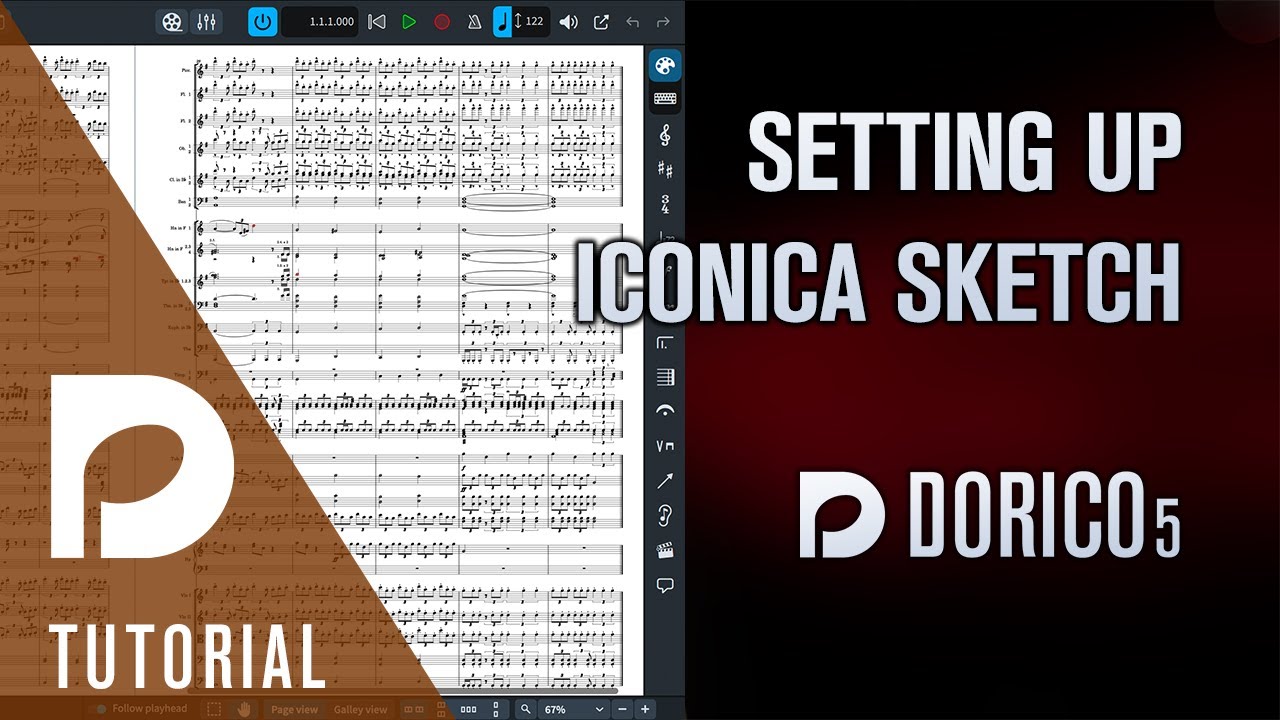Viewport: 1280px width, 720px height.
Task: Click the magnifier custom zoom button
Action: [x=525, y=709]
